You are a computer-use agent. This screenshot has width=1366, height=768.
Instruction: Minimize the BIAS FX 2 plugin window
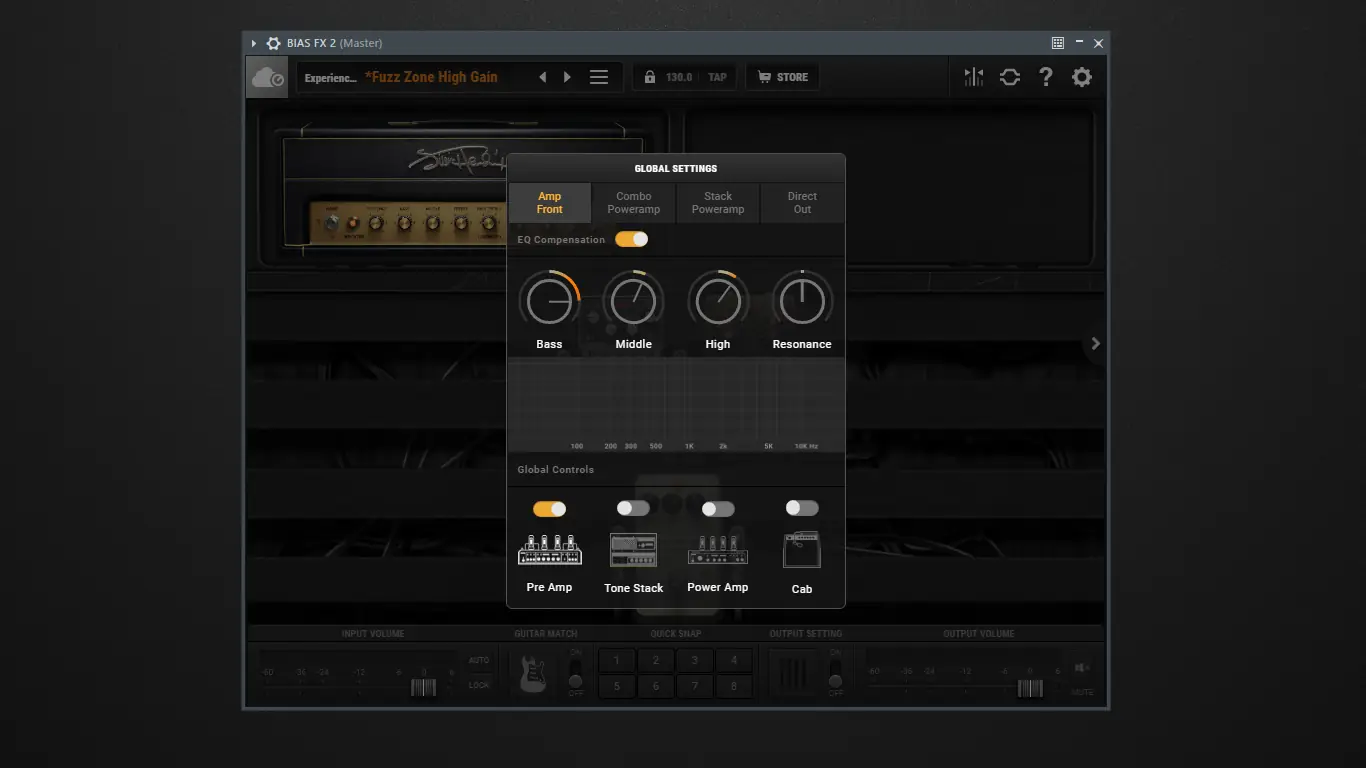pos(1079,43)
